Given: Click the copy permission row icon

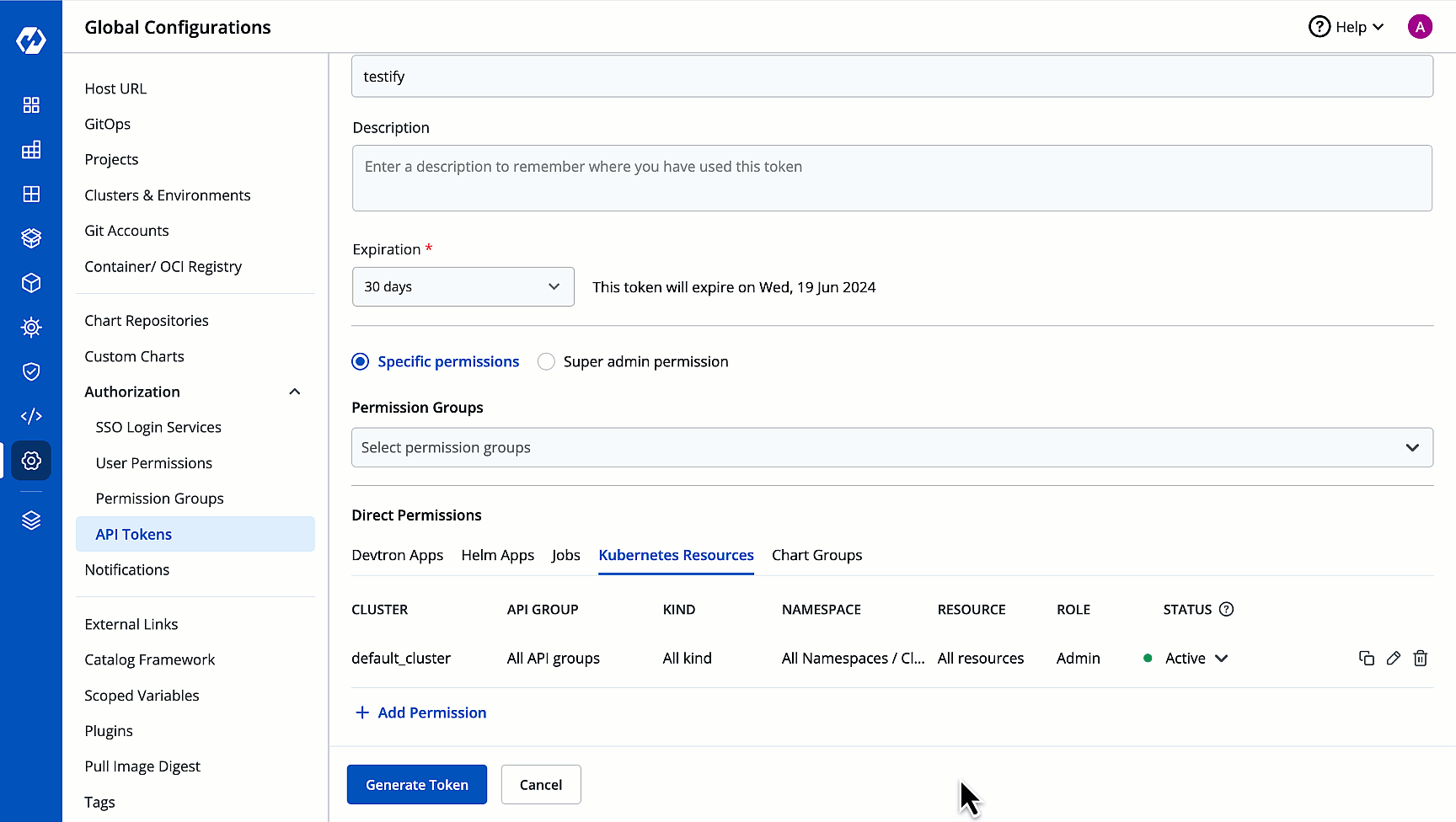Looking at the screenshot, I should point(1367,659).
